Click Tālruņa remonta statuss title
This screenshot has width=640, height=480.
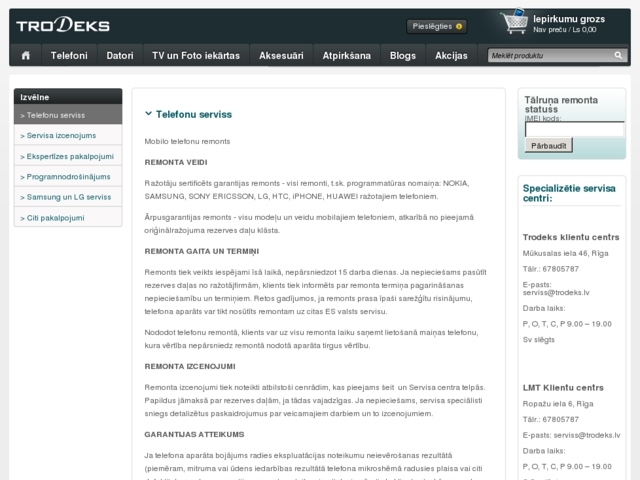point(561,104)
